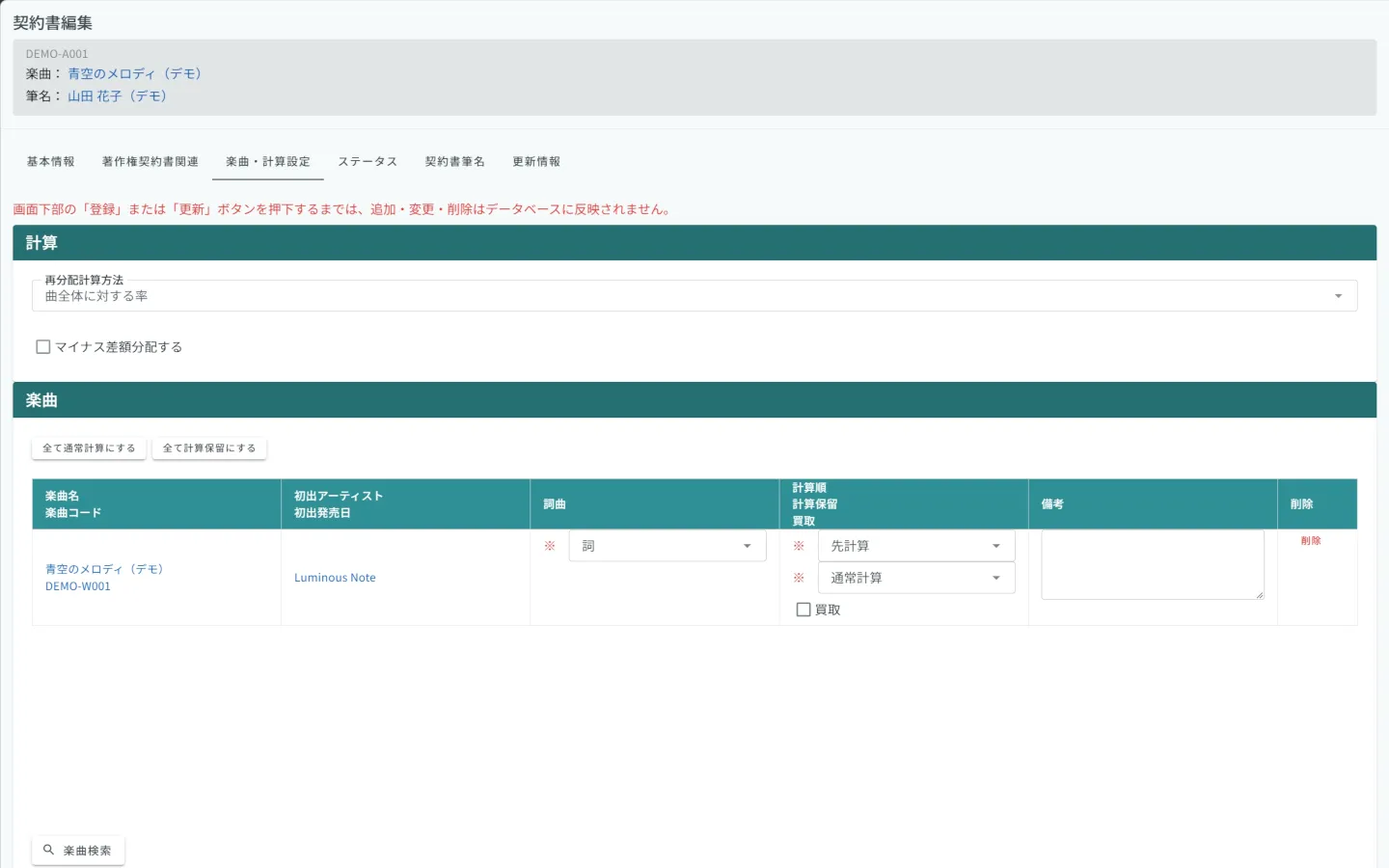Click the 初出アーティスト column header
The width and height of the screenshot is (1389, 868).
(x=405, y=503)
